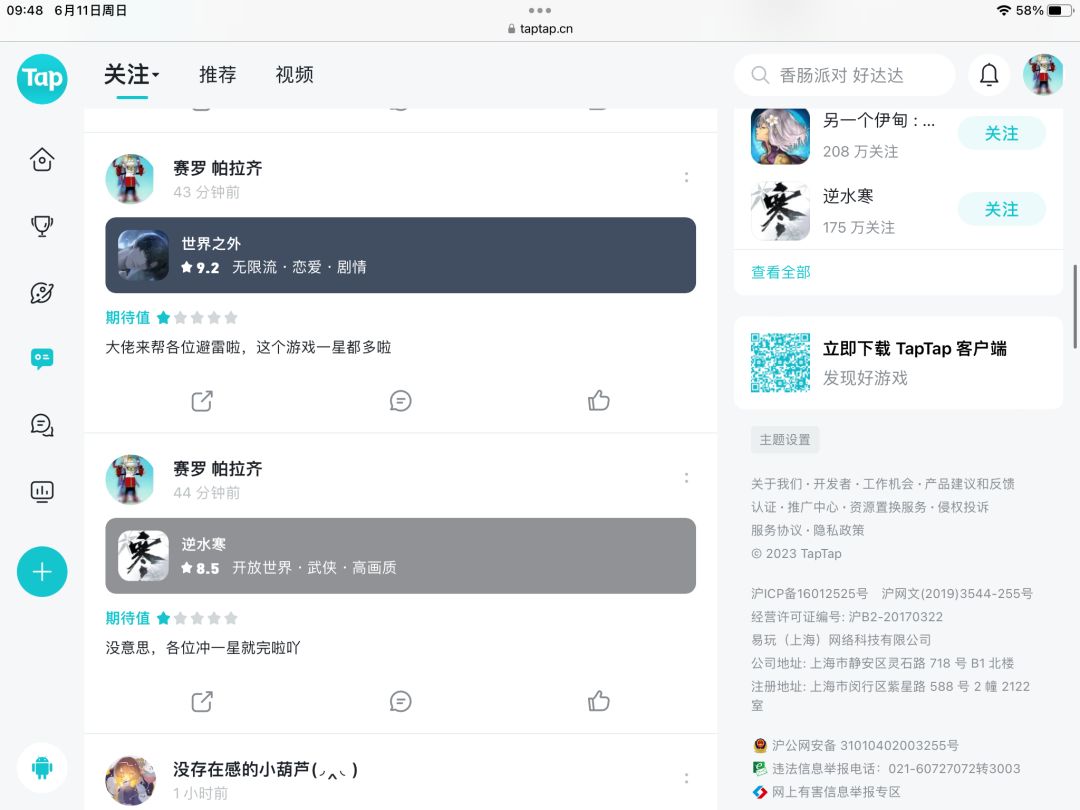Open more options for 没存在感的小葫芦 post

pyautogui.click(x=686, y=778)
